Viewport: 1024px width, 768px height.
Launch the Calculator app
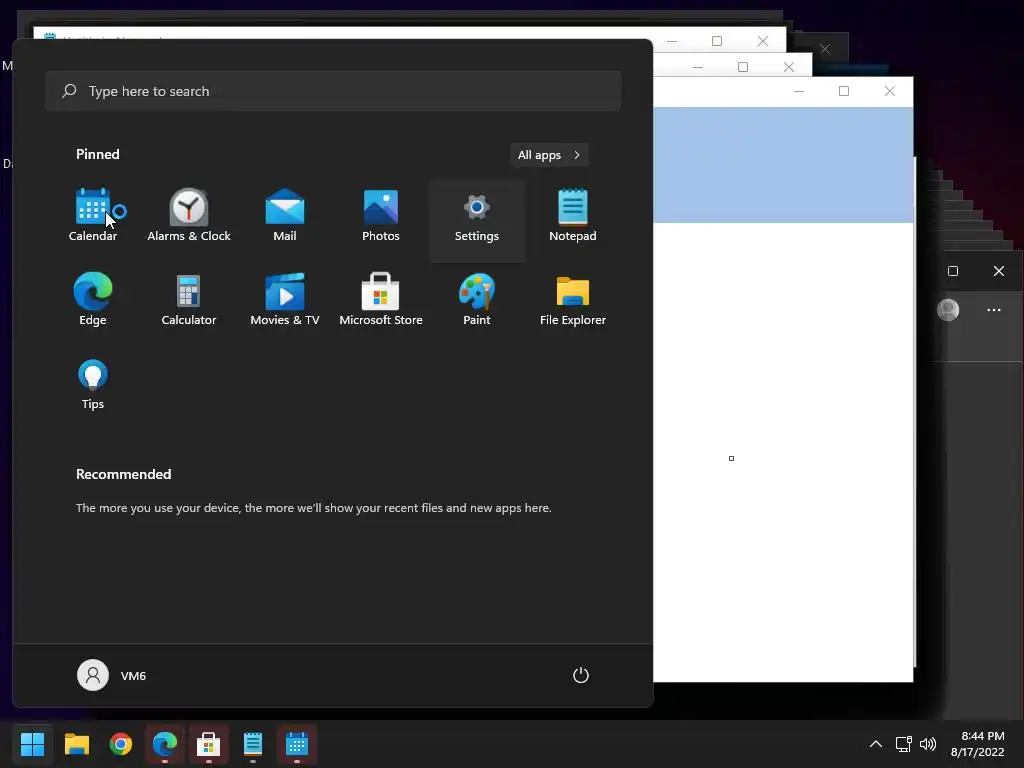pos(189,300)
